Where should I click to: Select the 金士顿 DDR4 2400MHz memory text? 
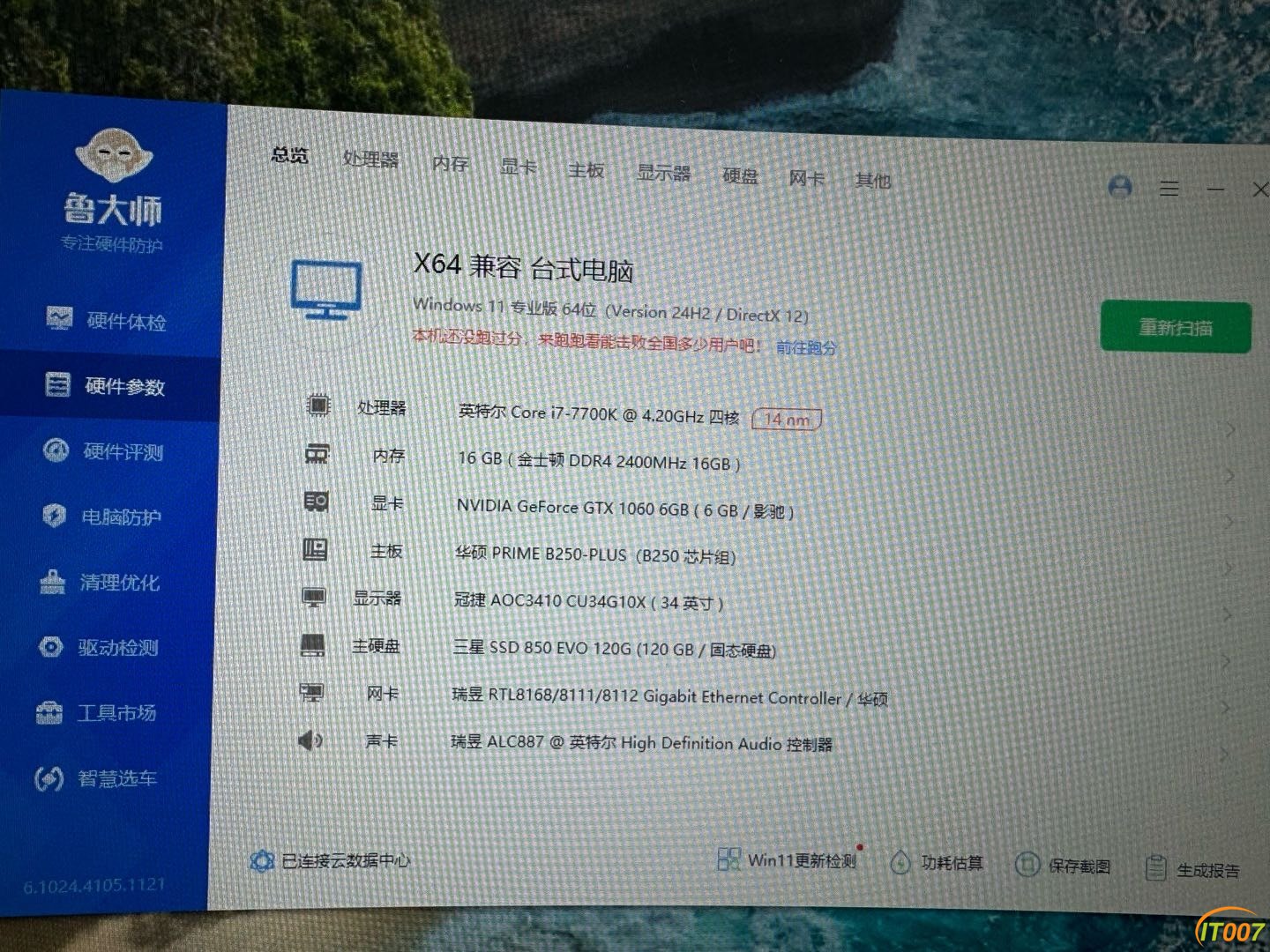(x=599, y=461)
